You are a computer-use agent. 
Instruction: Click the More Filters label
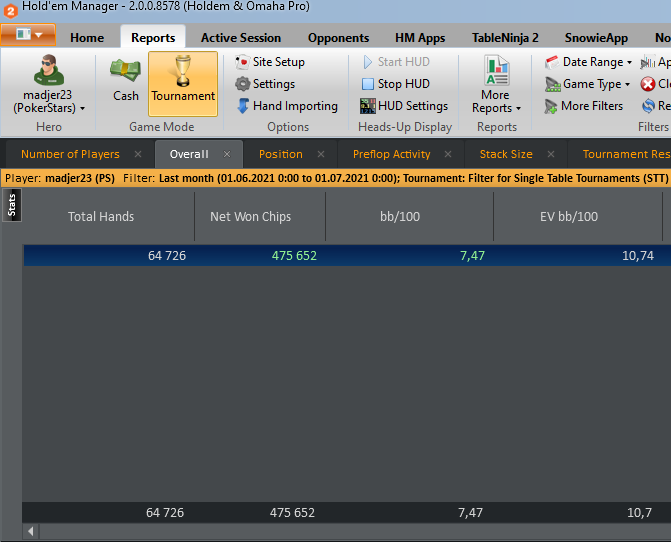tap(592, 106)
